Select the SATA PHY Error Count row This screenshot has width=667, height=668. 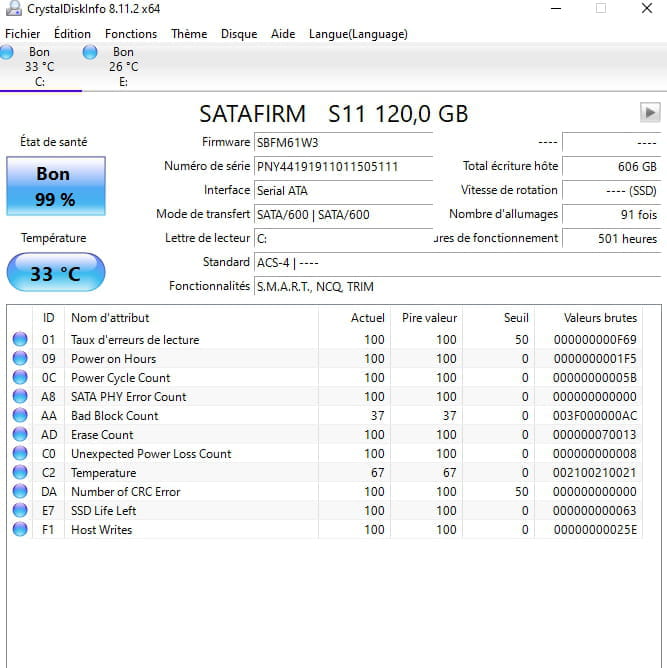pos(325,396)
